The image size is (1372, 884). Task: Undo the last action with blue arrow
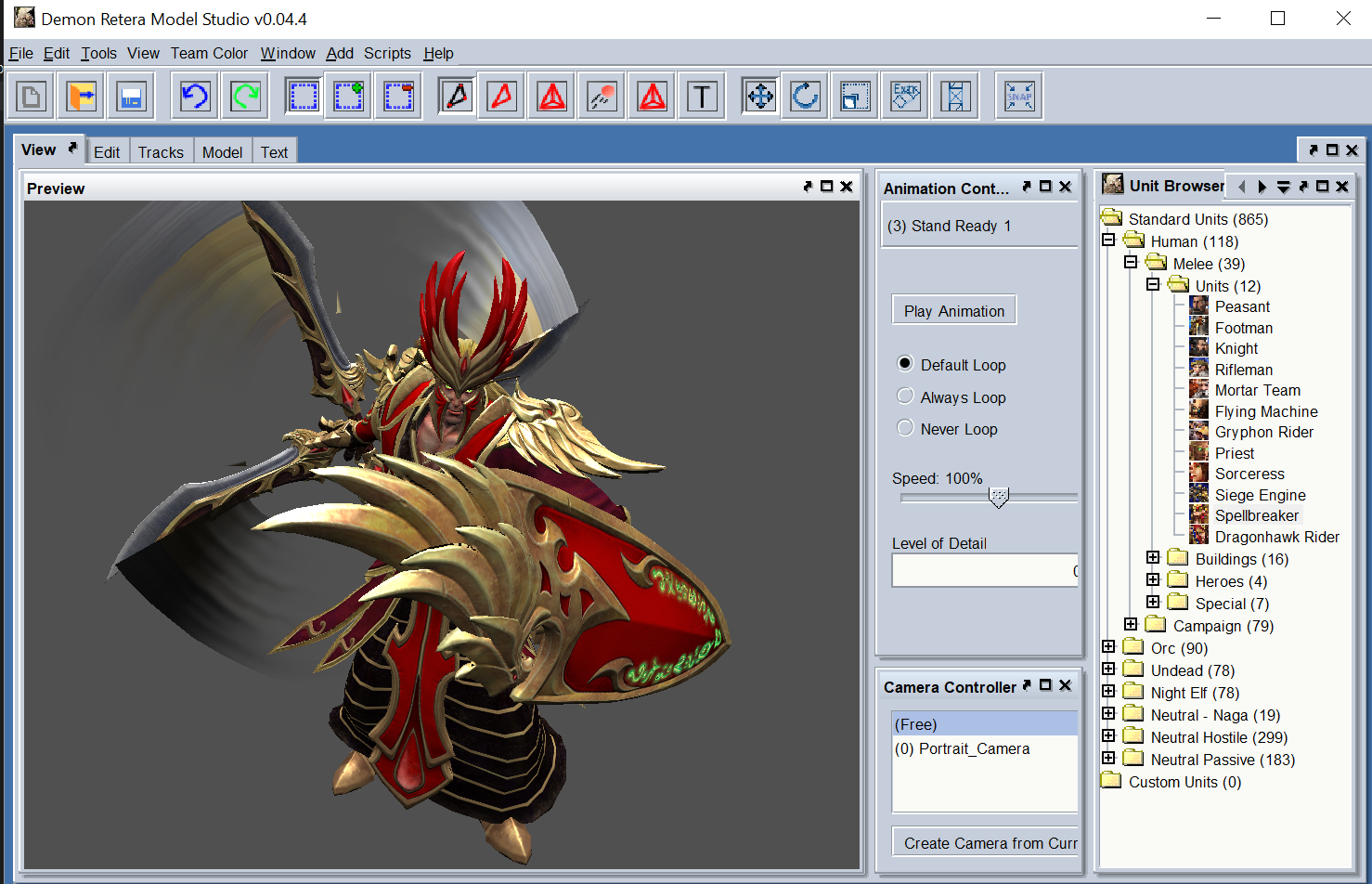(195, 96)
